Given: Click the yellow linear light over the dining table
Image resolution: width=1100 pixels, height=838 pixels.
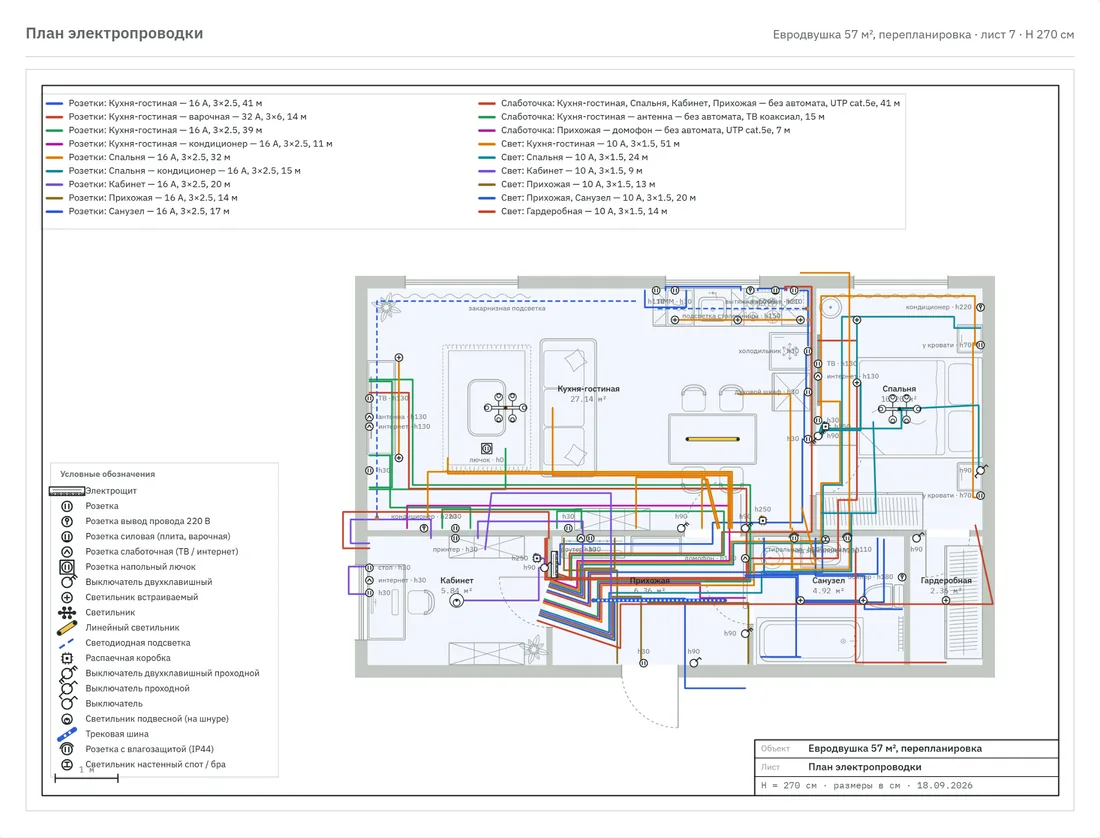Looking at the screenshot, I should click(712, 439).
